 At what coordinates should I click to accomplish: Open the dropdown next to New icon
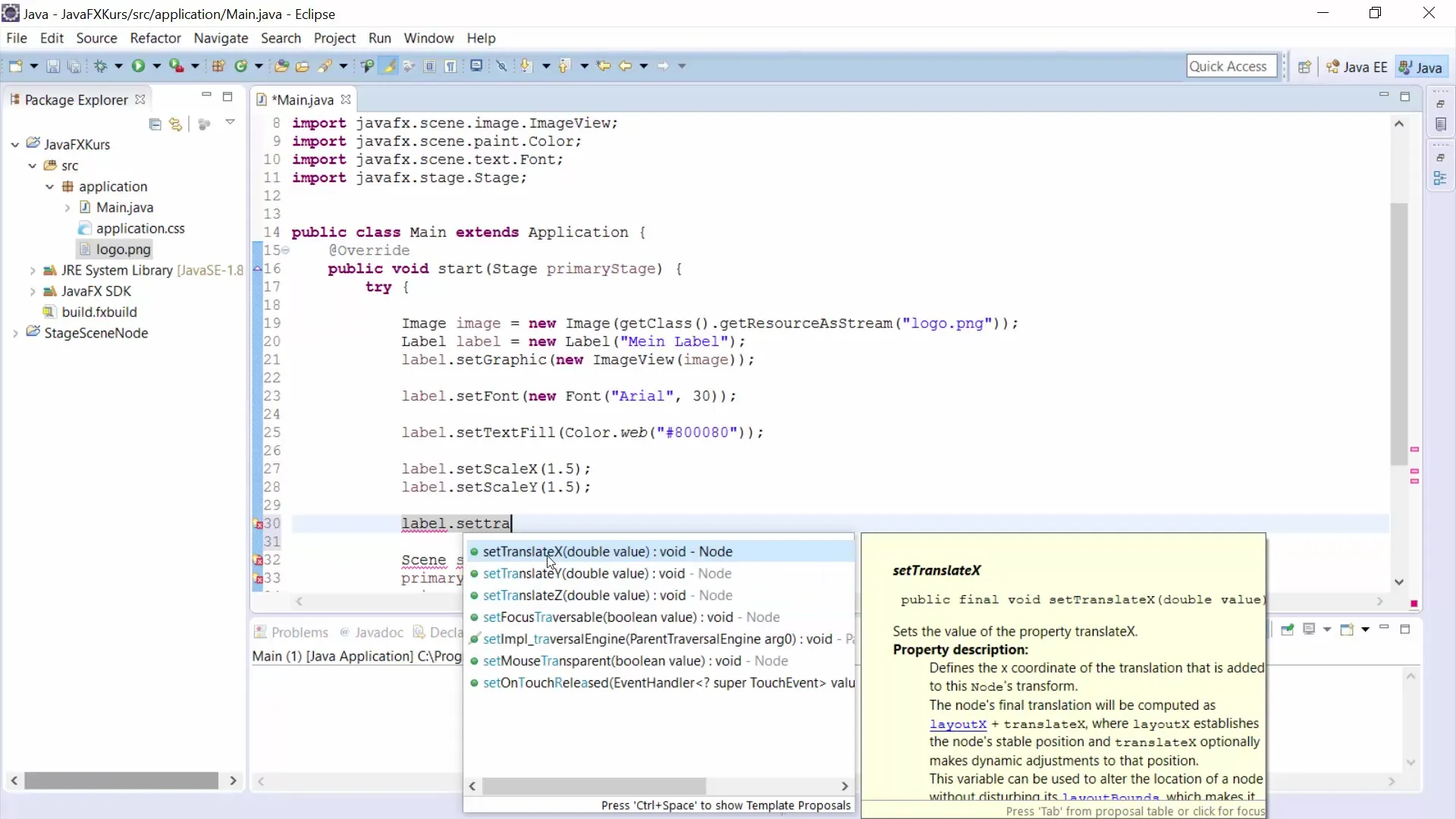point(33,66)
